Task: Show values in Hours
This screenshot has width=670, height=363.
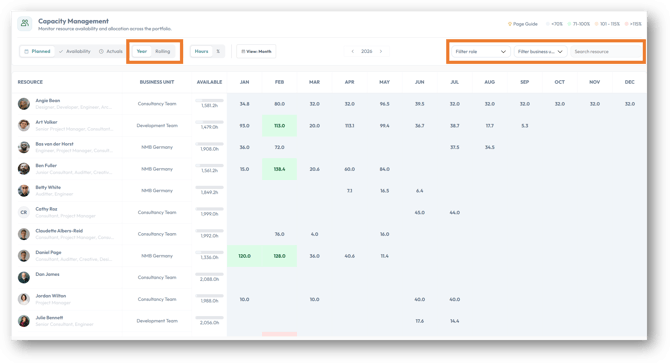Action: click(x=201, y=51)
